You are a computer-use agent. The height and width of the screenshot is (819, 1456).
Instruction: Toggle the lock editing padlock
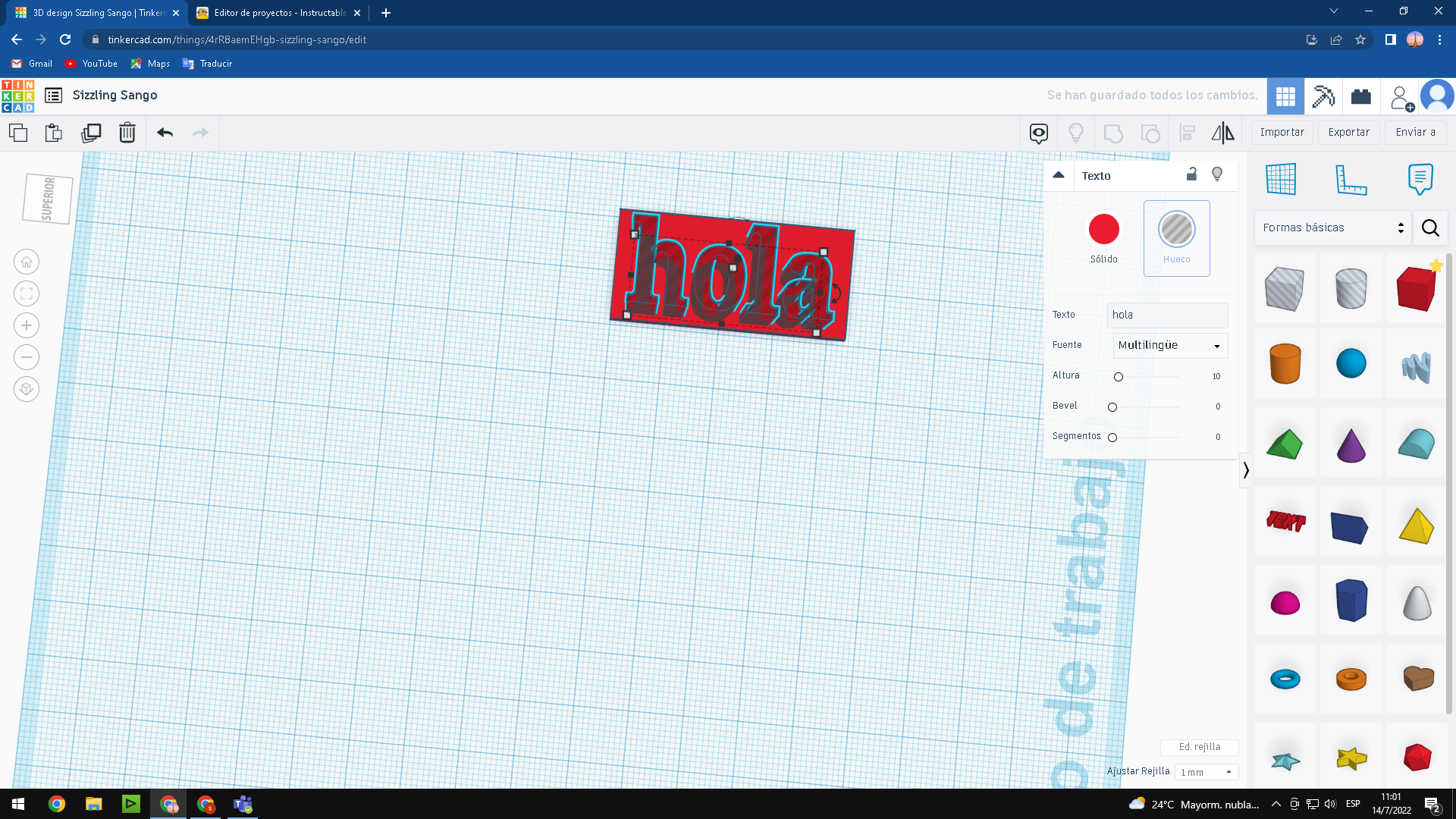[x=1191, y=174]
